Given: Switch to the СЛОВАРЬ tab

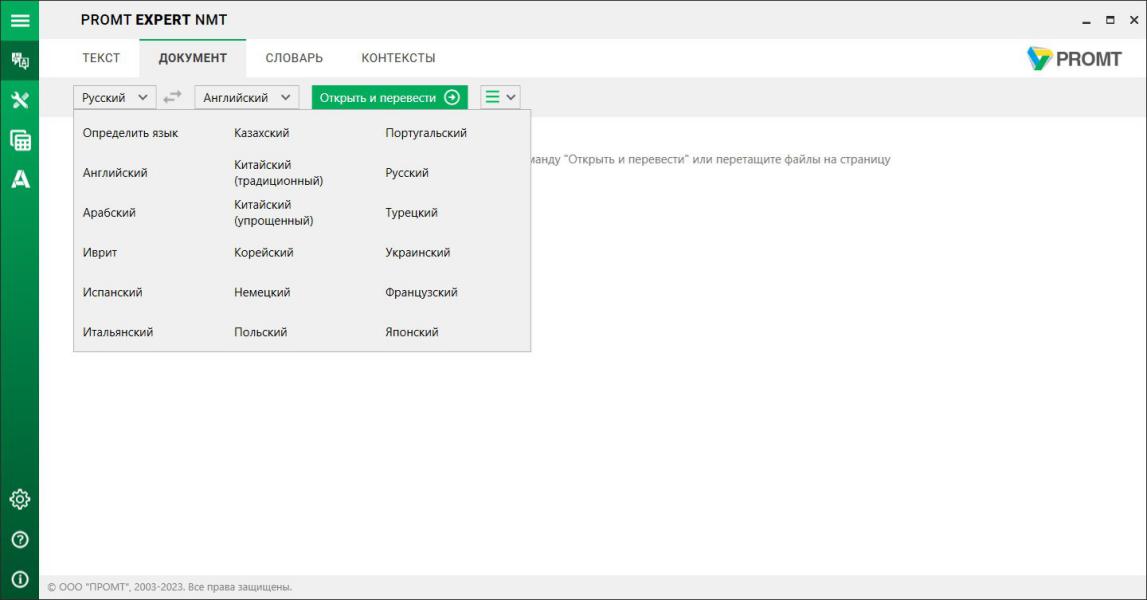Looking at the screenshot, I should 294,58.
